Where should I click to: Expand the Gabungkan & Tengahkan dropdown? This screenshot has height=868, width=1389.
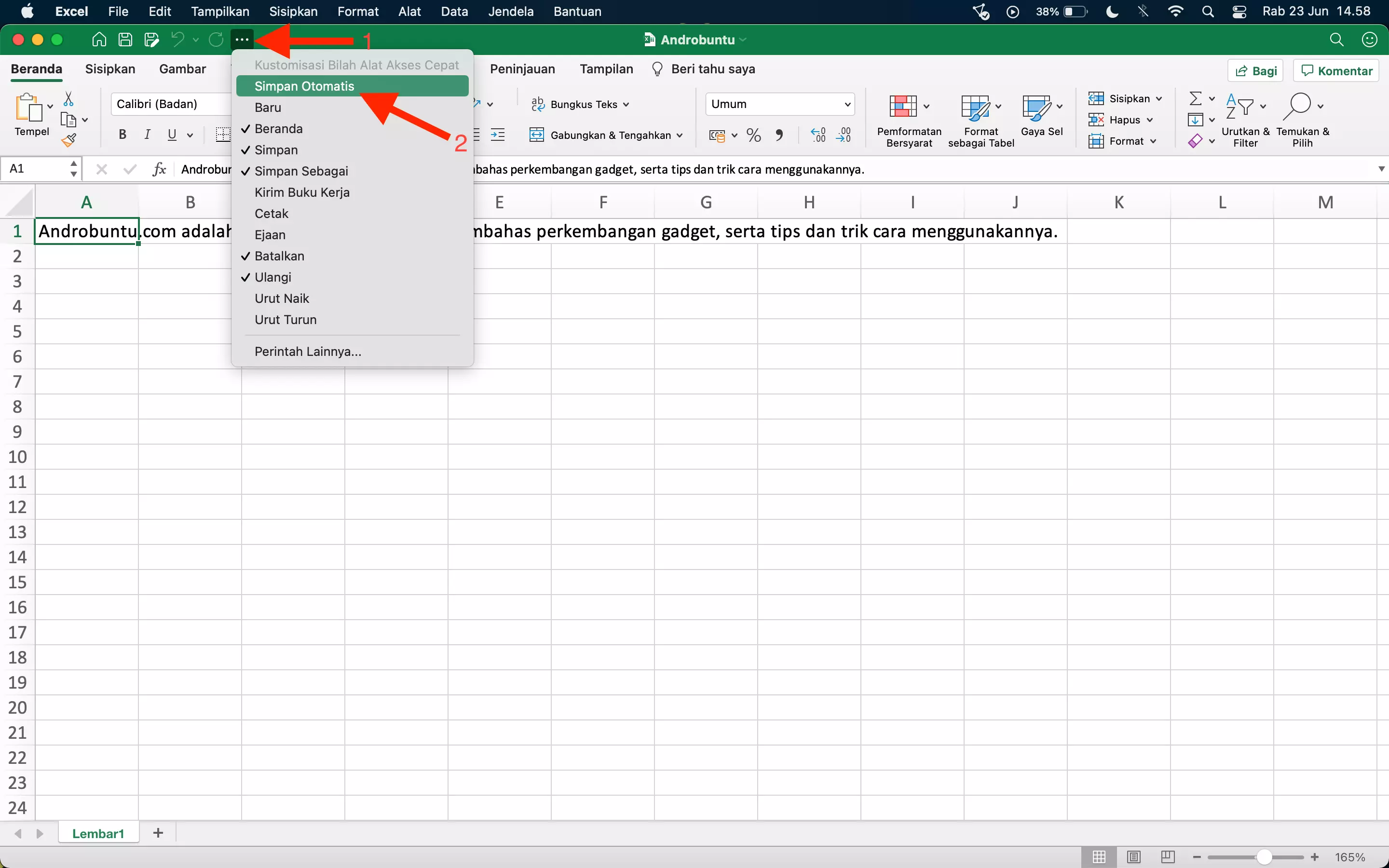click(x=681, y=135)
